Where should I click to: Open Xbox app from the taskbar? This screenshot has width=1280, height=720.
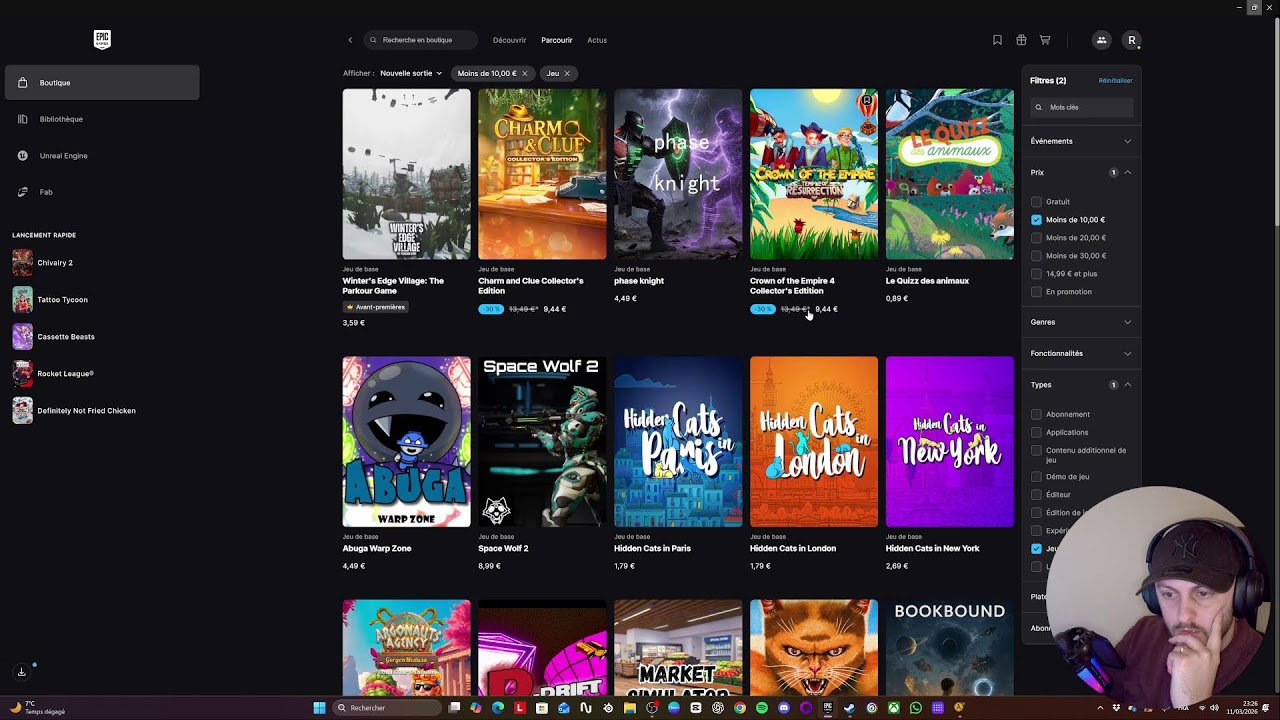(x=894, y=708)
